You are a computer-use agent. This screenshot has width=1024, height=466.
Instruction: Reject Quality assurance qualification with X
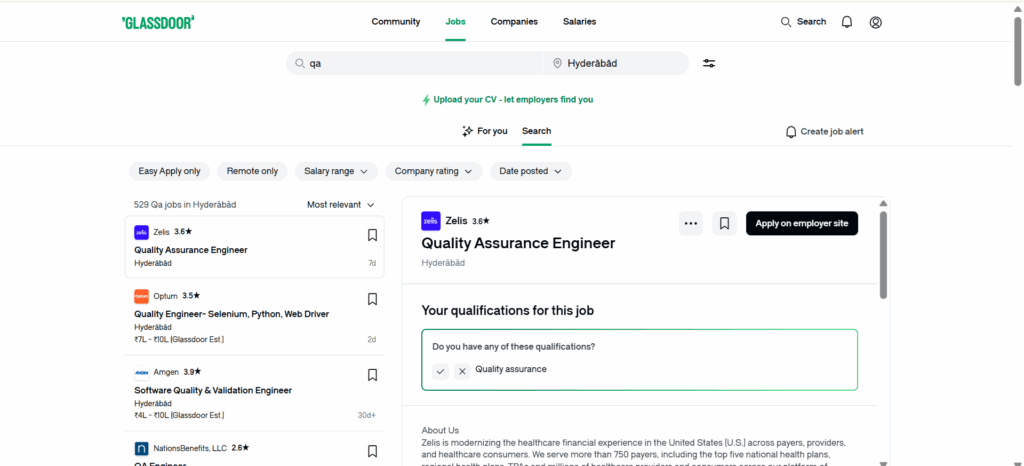point(462,371)
